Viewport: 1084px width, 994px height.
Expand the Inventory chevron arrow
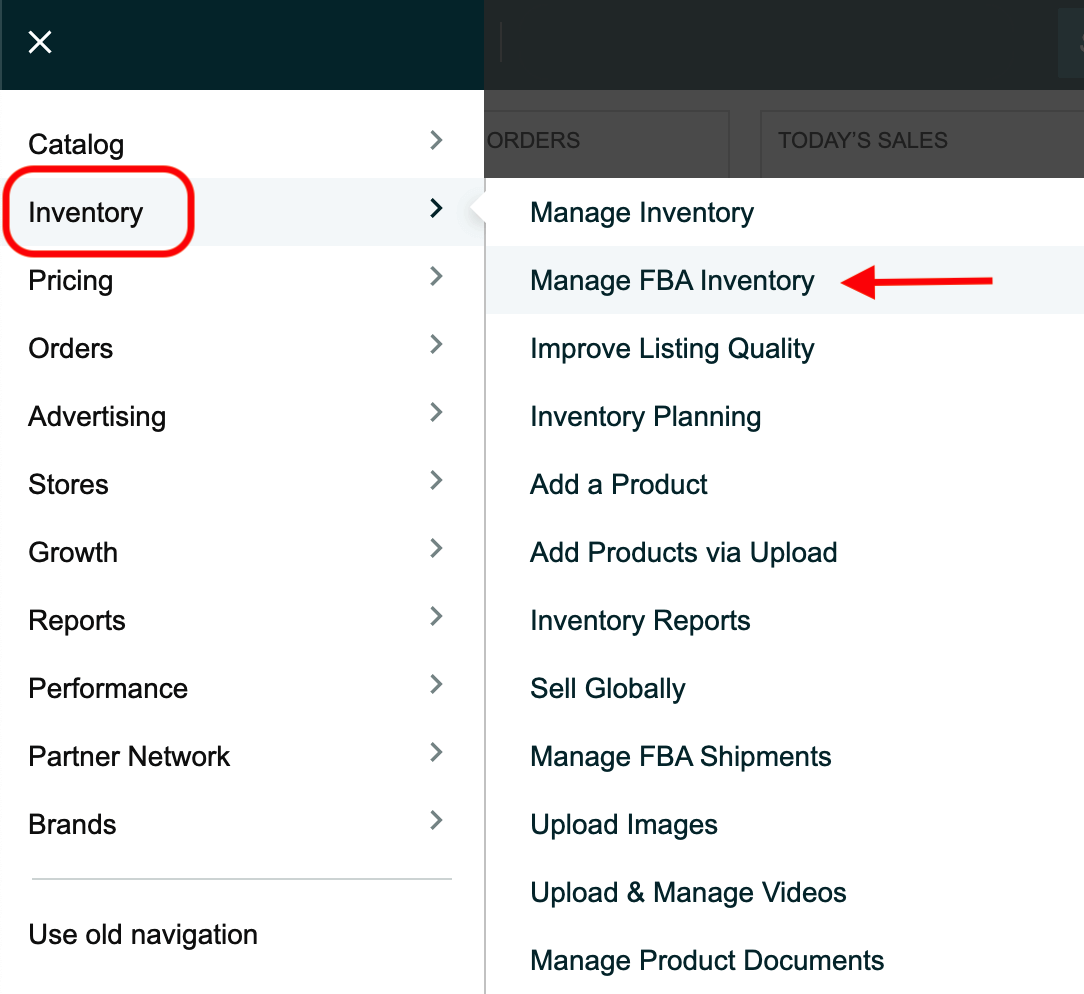click(436, 208)
